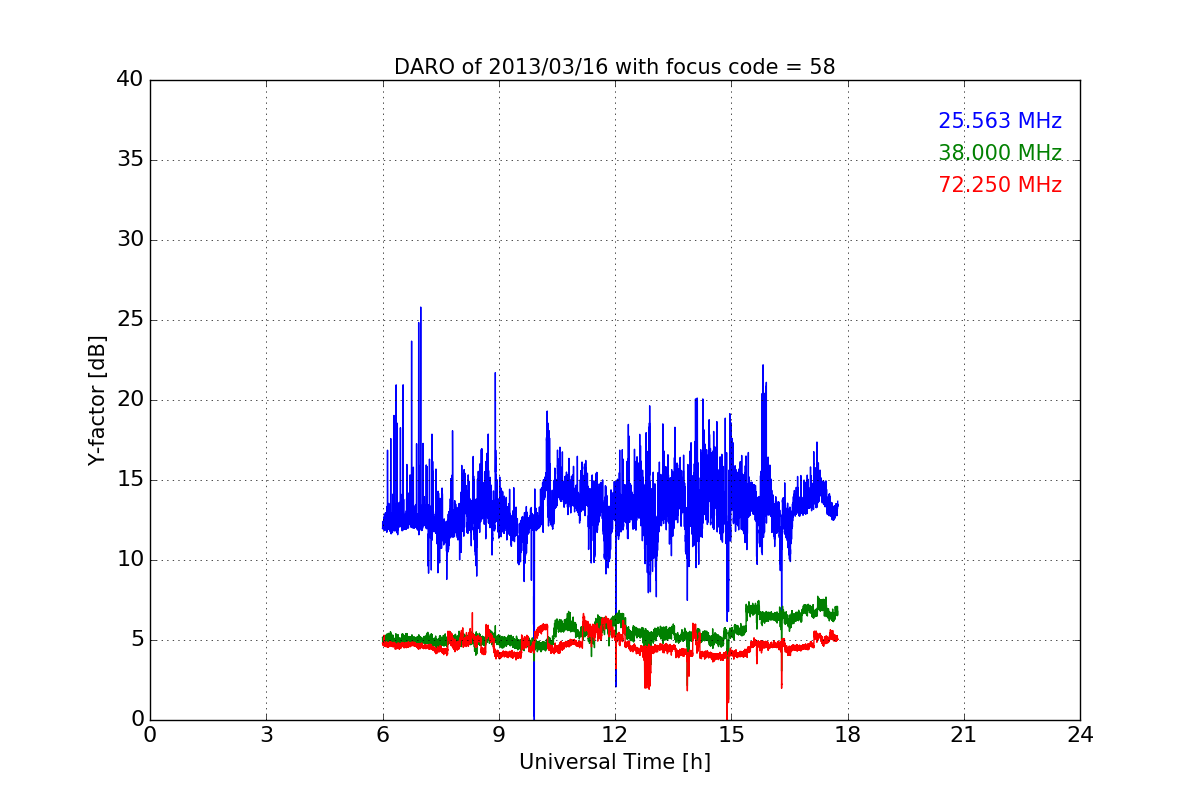Select the 38.000 MHz legend label

(1000, 153)
